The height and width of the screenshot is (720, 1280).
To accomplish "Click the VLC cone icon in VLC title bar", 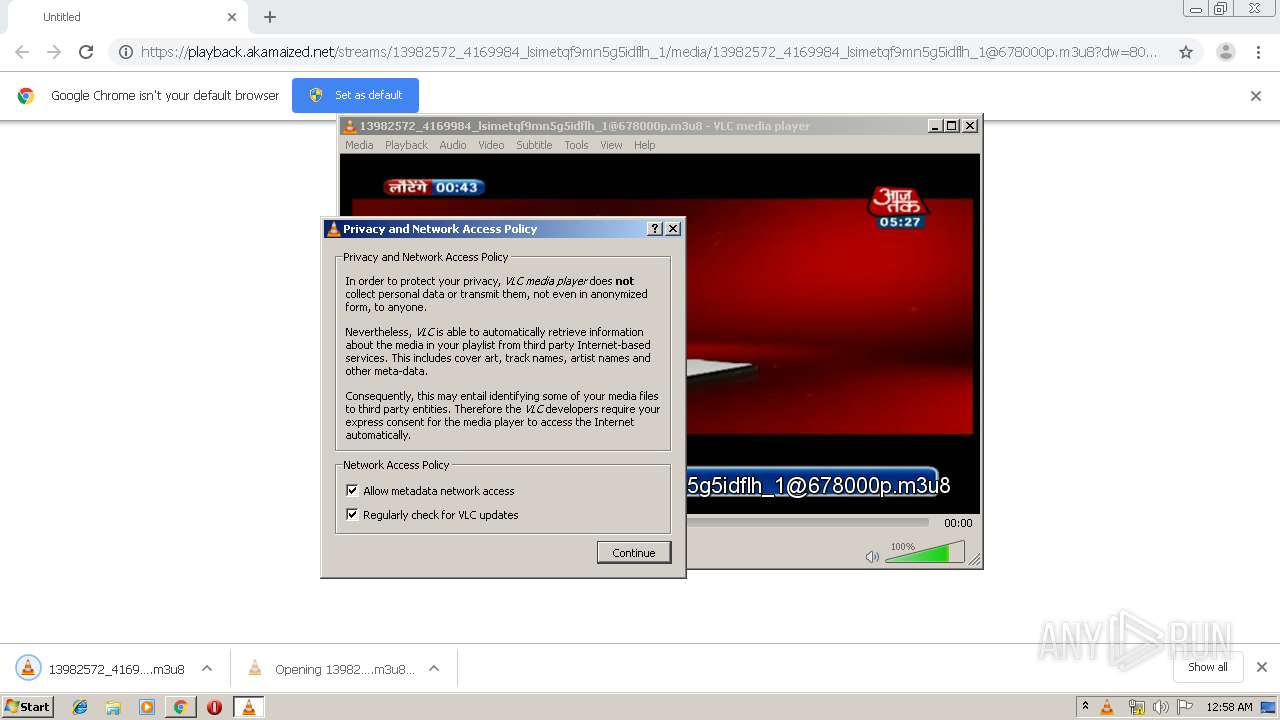I will (349, 126).
